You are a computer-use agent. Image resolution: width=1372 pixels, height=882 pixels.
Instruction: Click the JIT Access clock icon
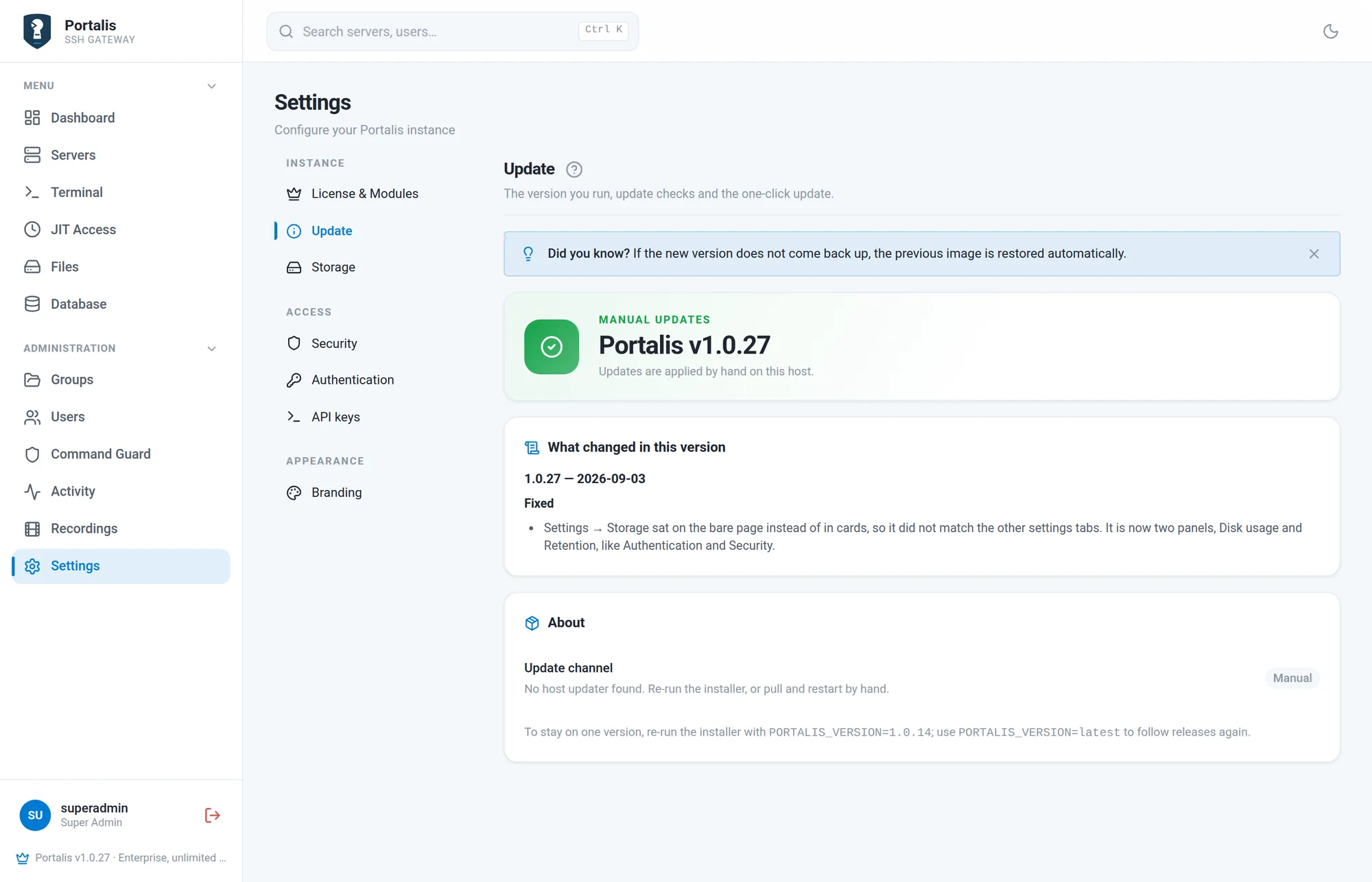[32, 229]
